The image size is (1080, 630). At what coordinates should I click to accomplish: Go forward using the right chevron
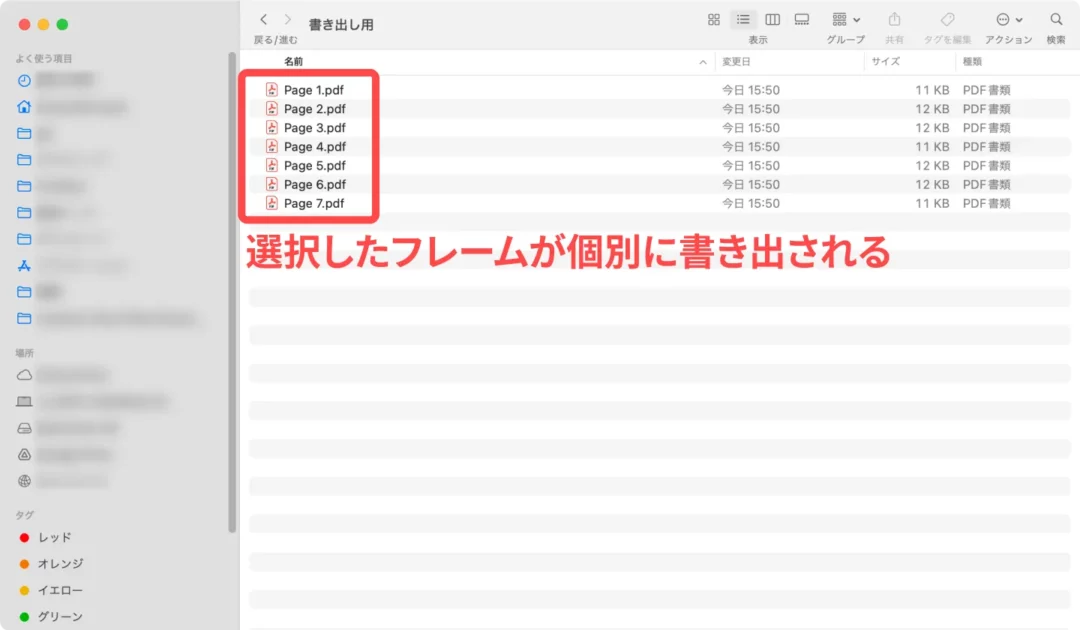point(288,20)
